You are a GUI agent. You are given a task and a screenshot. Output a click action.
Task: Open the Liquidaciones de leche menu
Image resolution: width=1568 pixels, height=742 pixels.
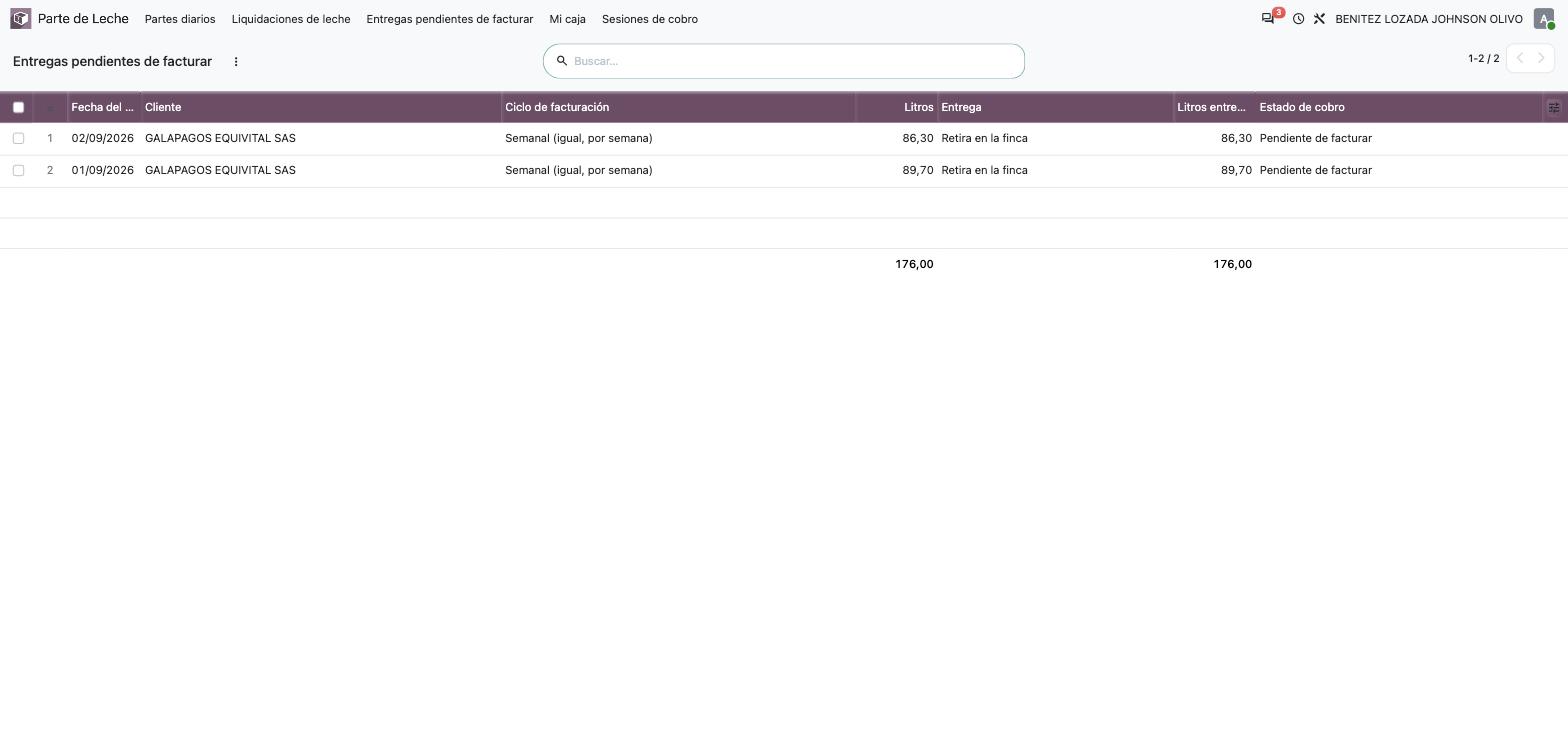pos(291,19)
